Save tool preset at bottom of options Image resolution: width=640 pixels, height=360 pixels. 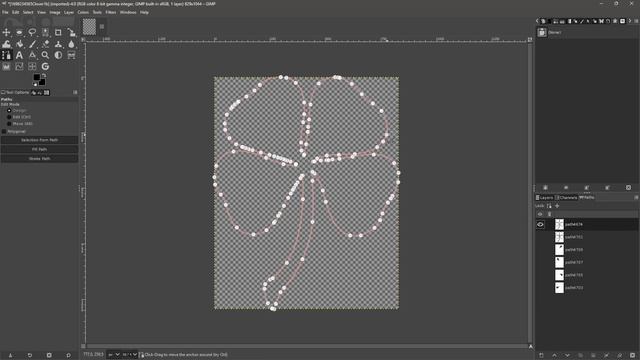pyautogui.click(x=11, y=356)
